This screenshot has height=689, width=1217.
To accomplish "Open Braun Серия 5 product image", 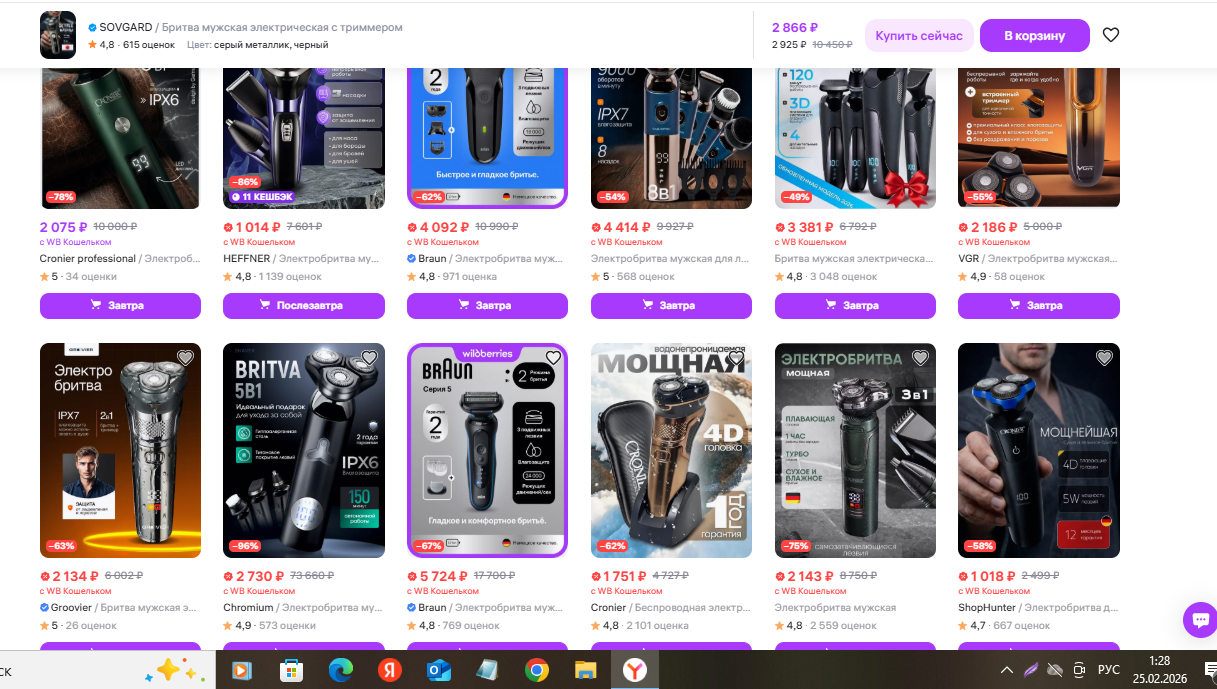I will pos(488,450).
